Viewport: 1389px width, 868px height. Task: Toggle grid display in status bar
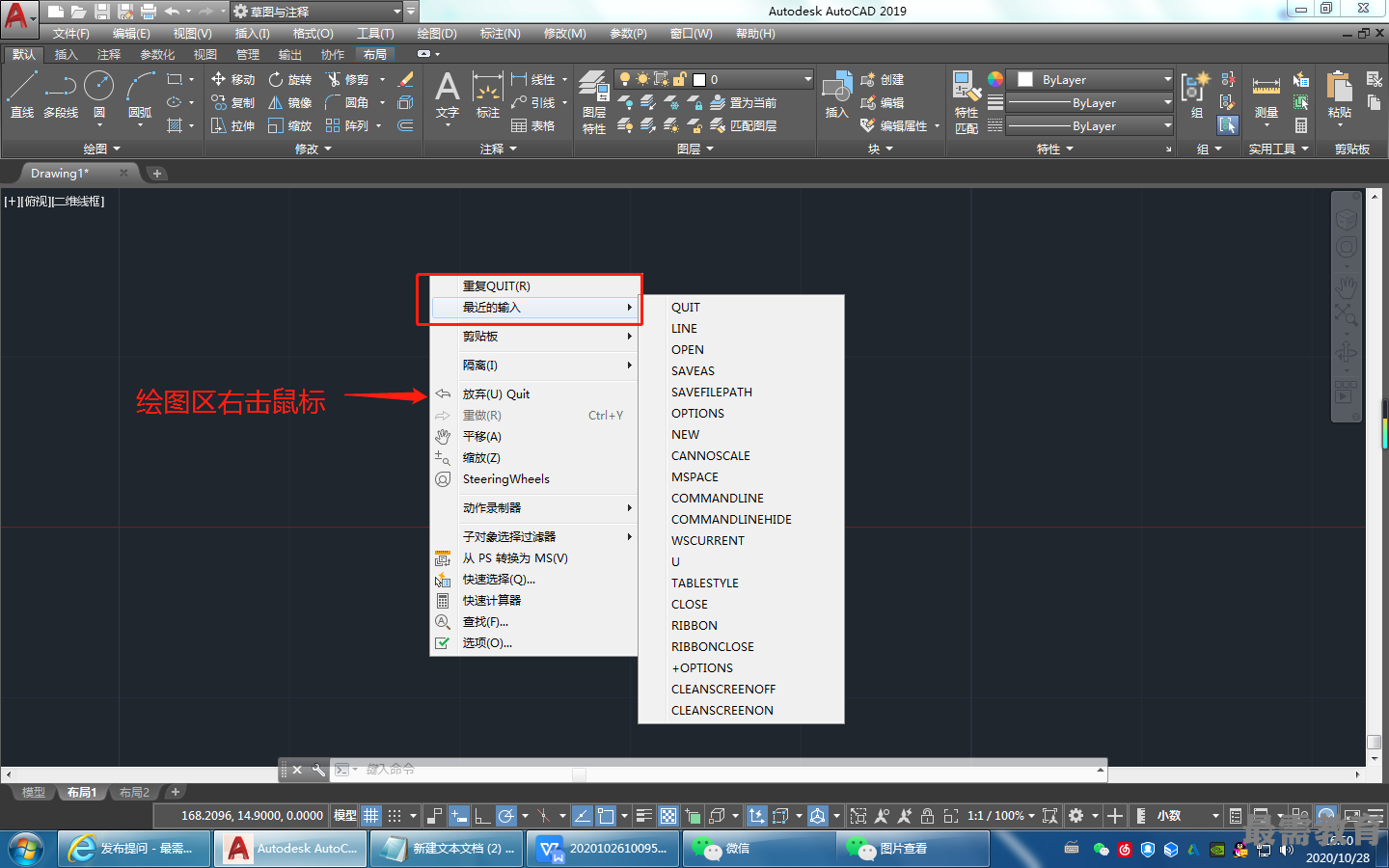pyautogui.click(x=370, y=816)
